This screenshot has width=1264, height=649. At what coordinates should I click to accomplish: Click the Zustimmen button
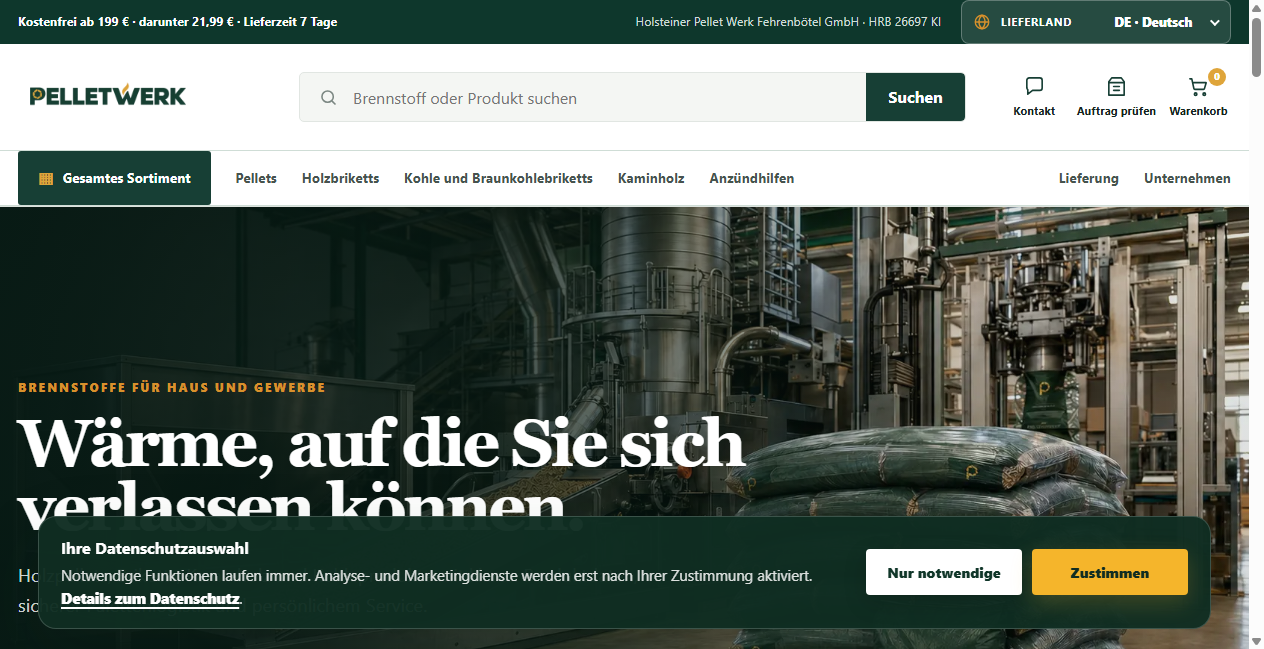1110,572
